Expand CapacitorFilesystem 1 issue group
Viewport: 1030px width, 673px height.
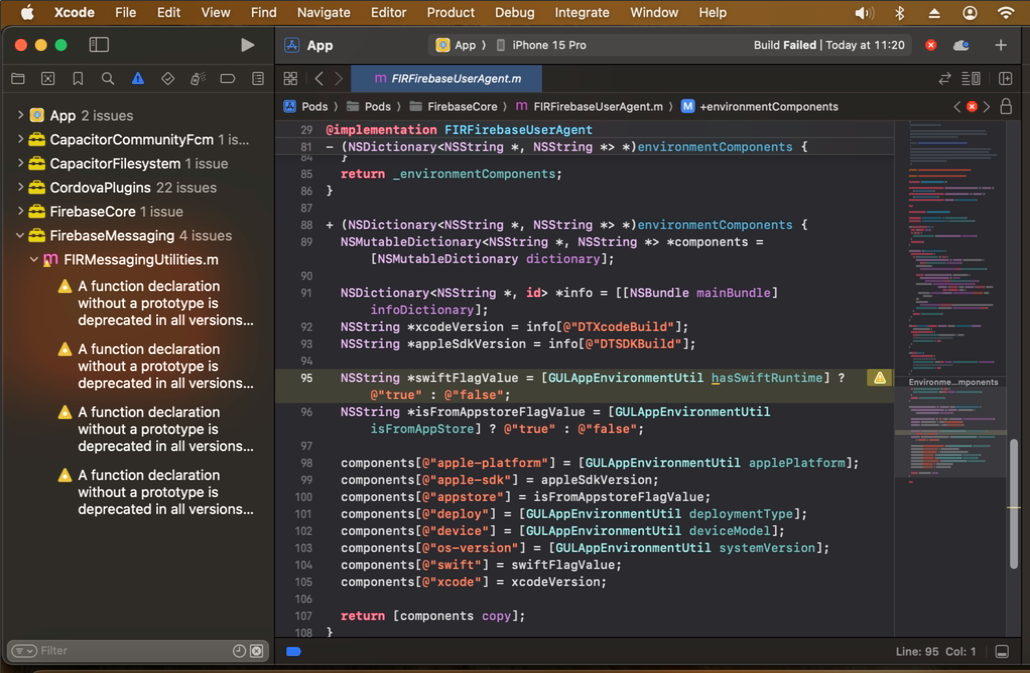(20, 163)
